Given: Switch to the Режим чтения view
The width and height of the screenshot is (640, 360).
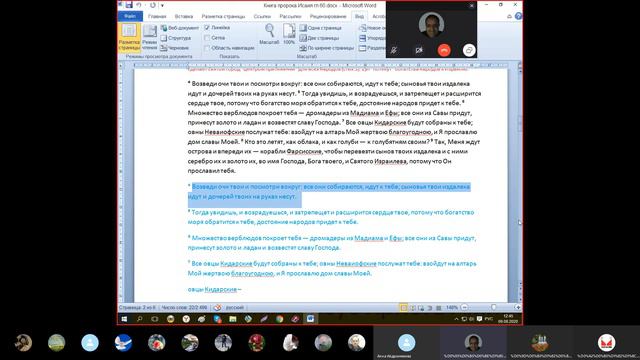Looking at the screenshot, I should 149,37.
